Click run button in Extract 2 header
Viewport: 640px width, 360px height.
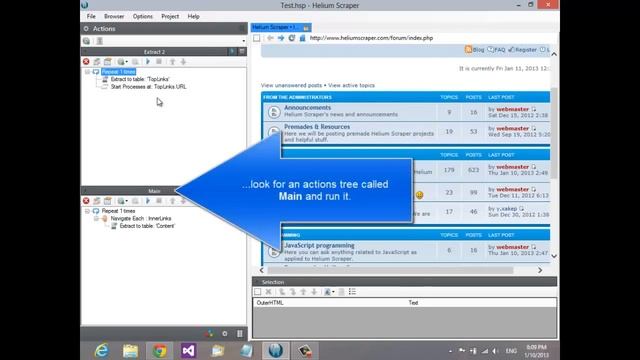pyautogui.click(x=232, y=51)
